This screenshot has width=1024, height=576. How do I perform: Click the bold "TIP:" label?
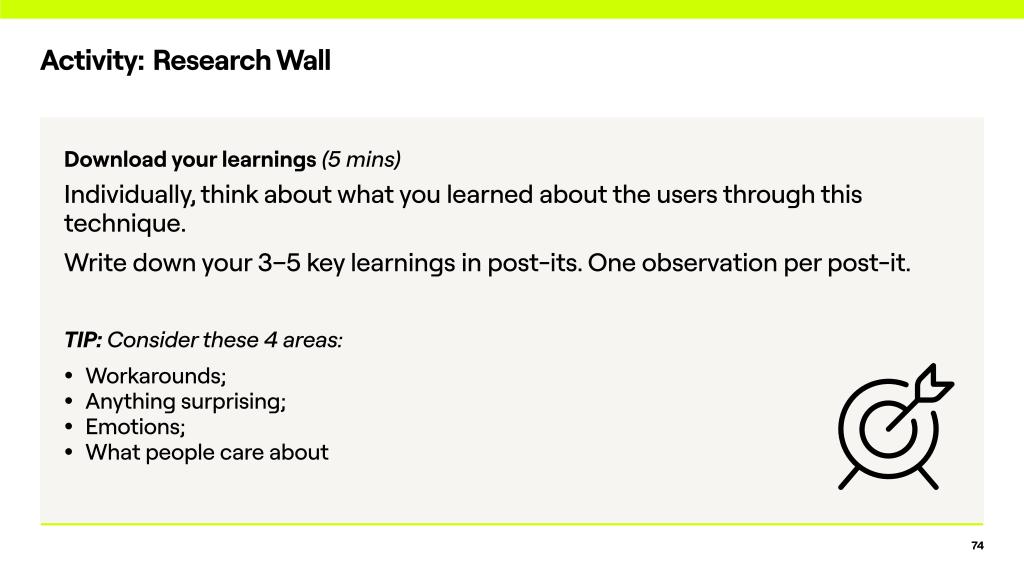point(83,340)
